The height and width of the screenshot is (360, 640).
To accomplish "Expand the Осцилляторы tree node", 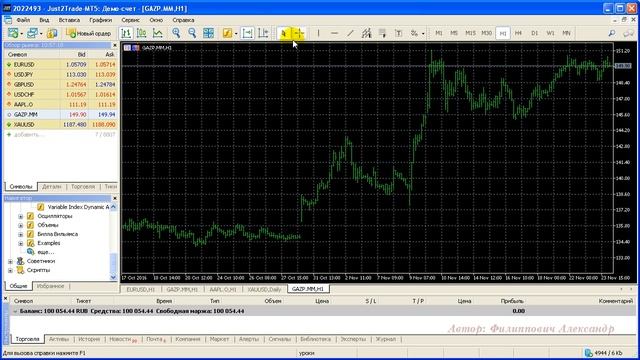I will [20, 216].
